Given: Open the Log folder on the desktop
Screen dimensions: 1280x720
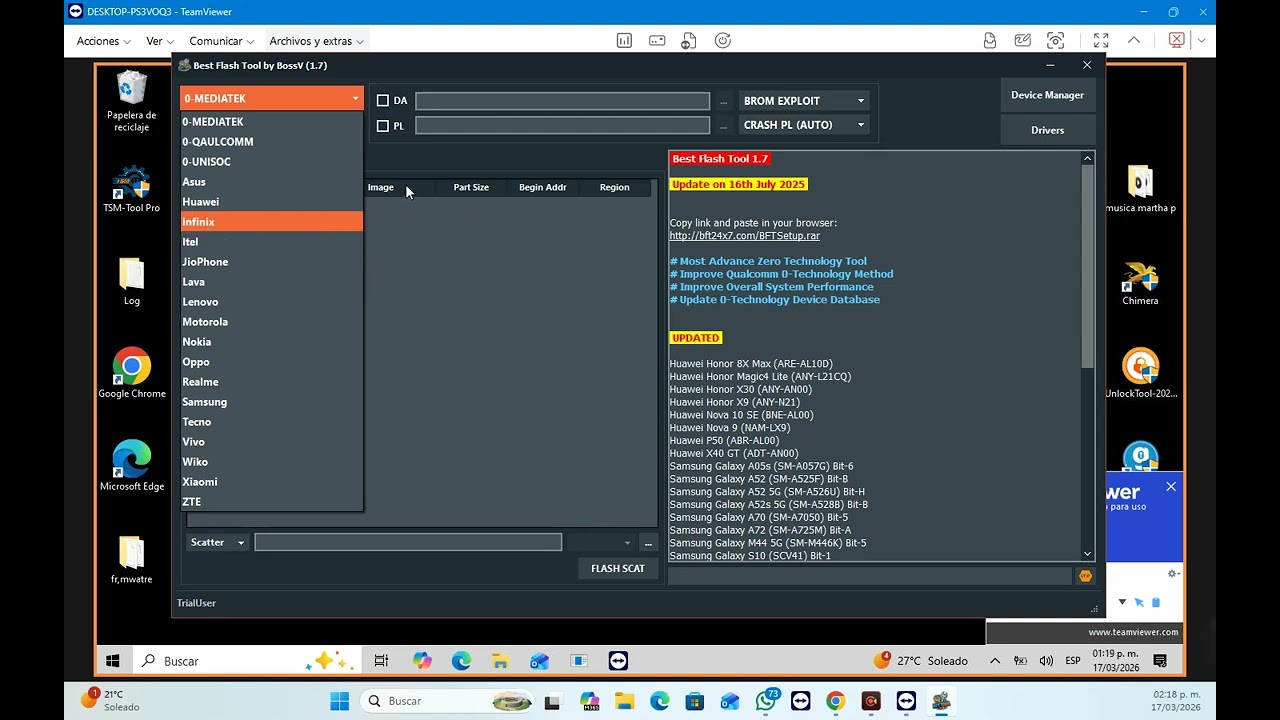Looking at the screenshot, I should click(x=131, y=282).
